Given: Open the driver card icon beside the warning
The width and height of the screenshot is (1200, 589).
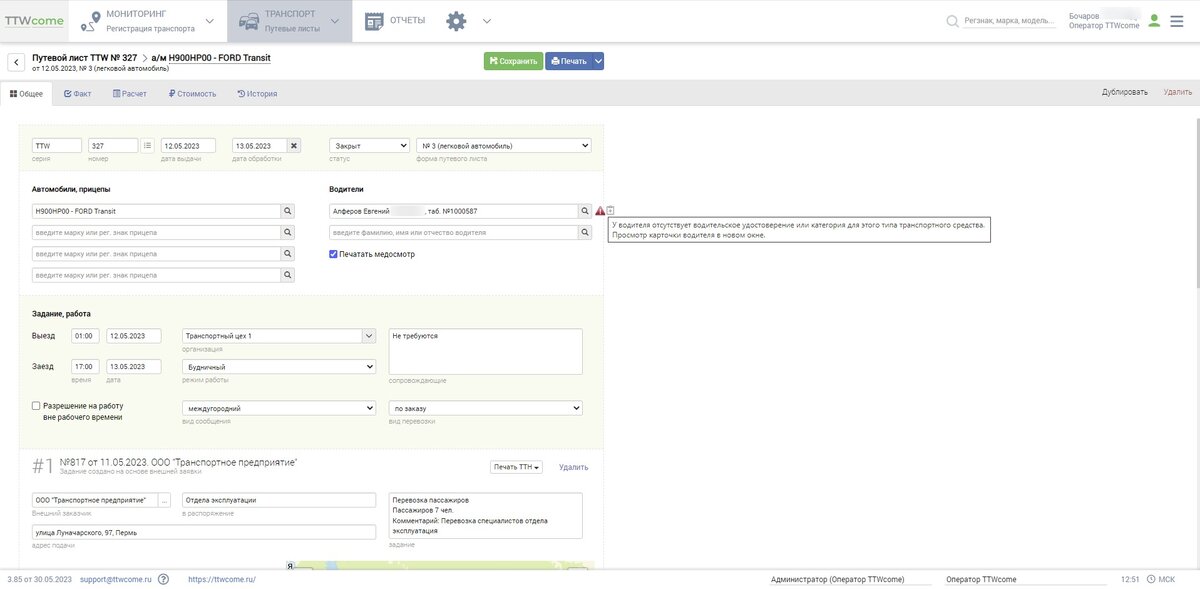Looking at the screenshot, I should pos(611,210).
